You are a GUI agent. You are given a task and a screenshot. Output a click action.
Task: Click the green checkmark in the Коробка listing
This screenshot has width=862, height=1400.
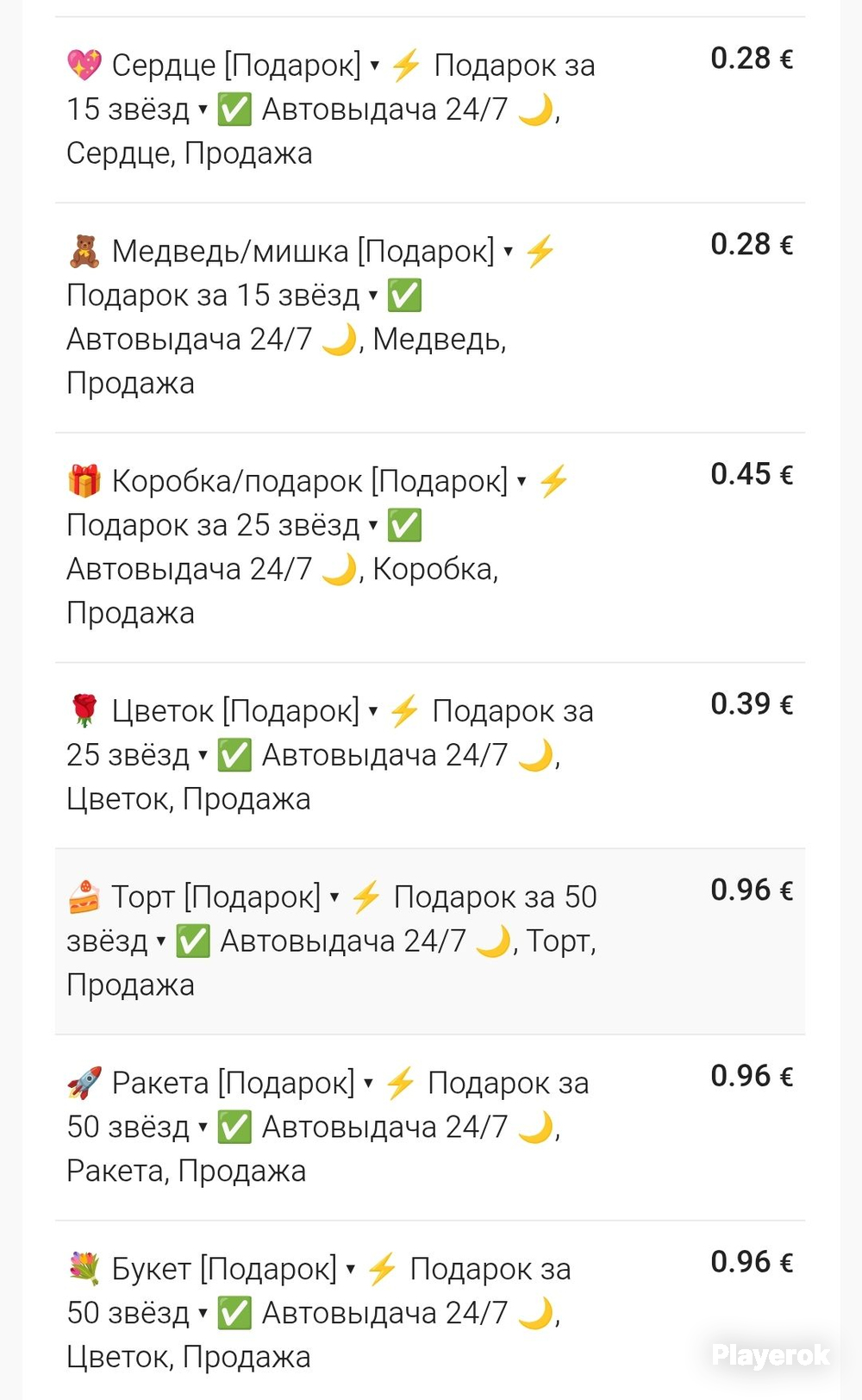click(x=404, y=526)
